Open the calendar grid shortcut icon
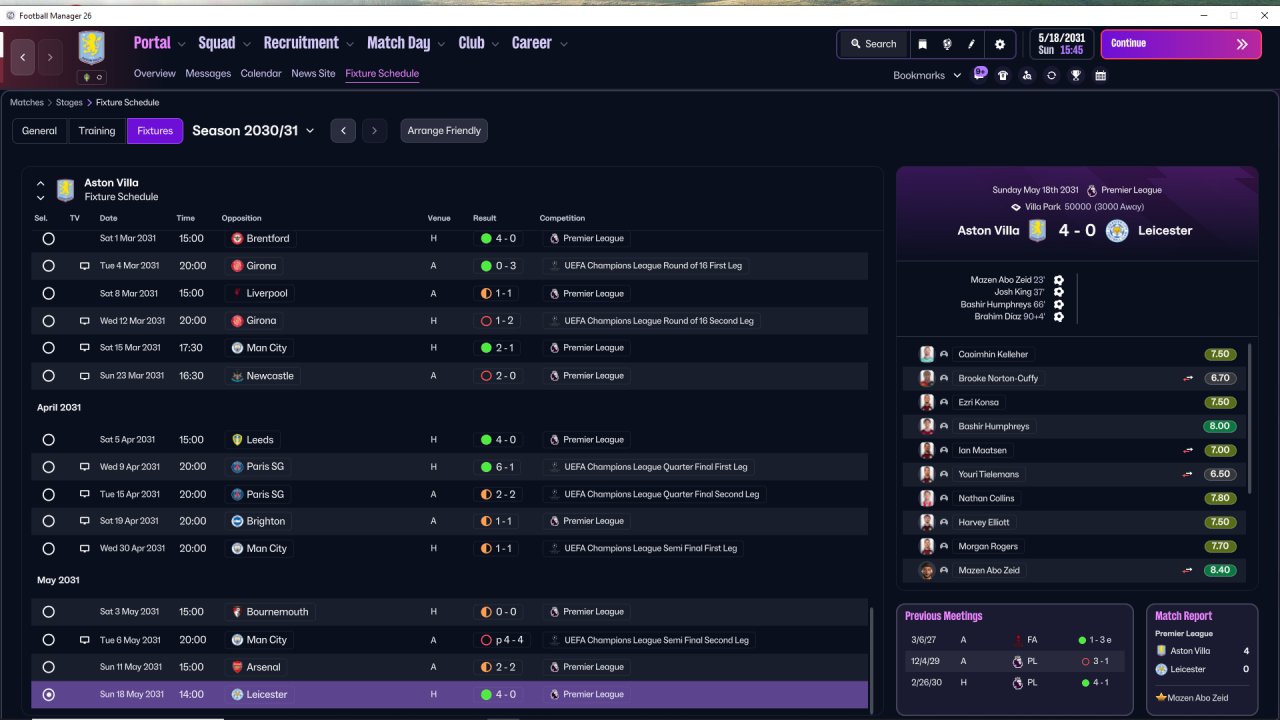 [1100, 75]
